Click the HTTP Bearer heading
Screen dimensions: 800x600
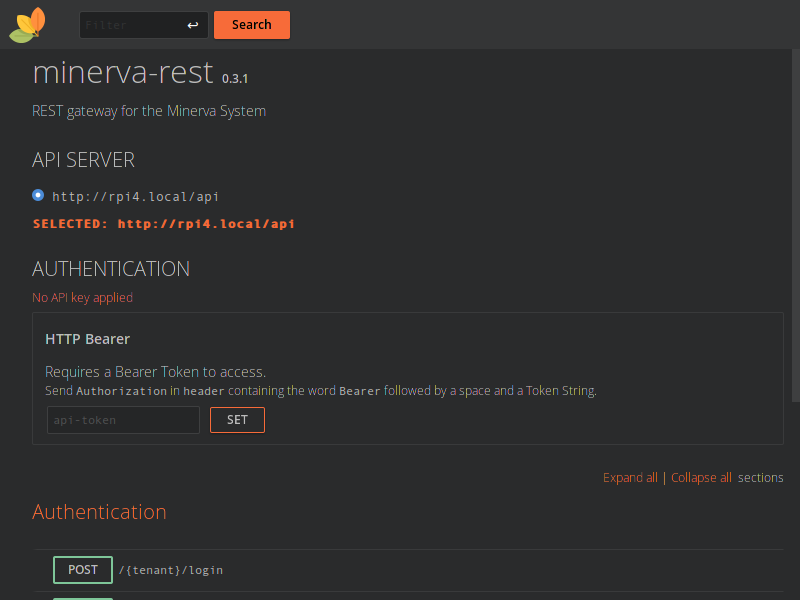point(88,339)
